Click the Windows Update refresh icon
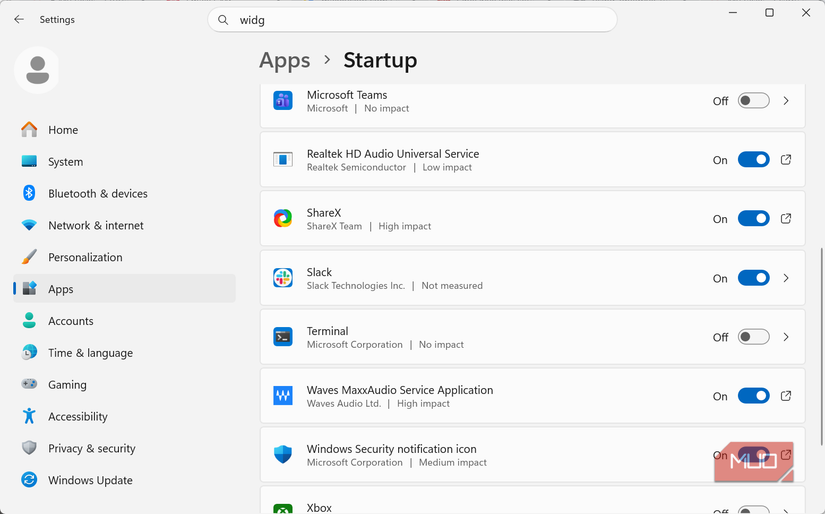Viewport: 825px width, 514px height. 29,480
